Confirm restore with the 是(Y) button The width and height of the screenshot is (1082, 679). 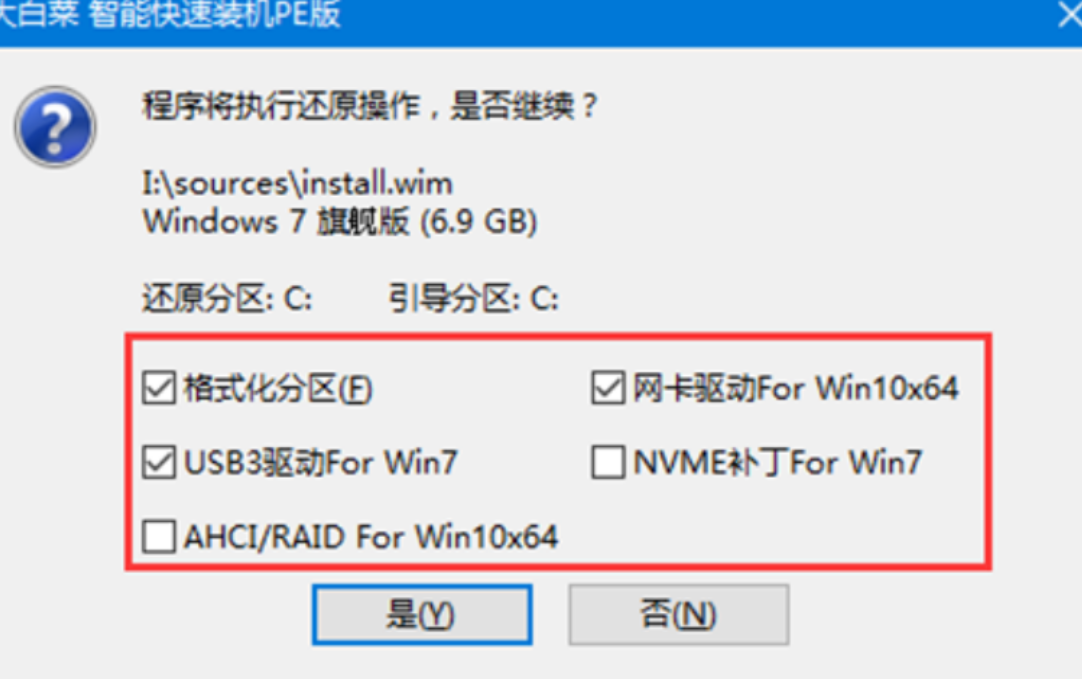click(422, 615)
